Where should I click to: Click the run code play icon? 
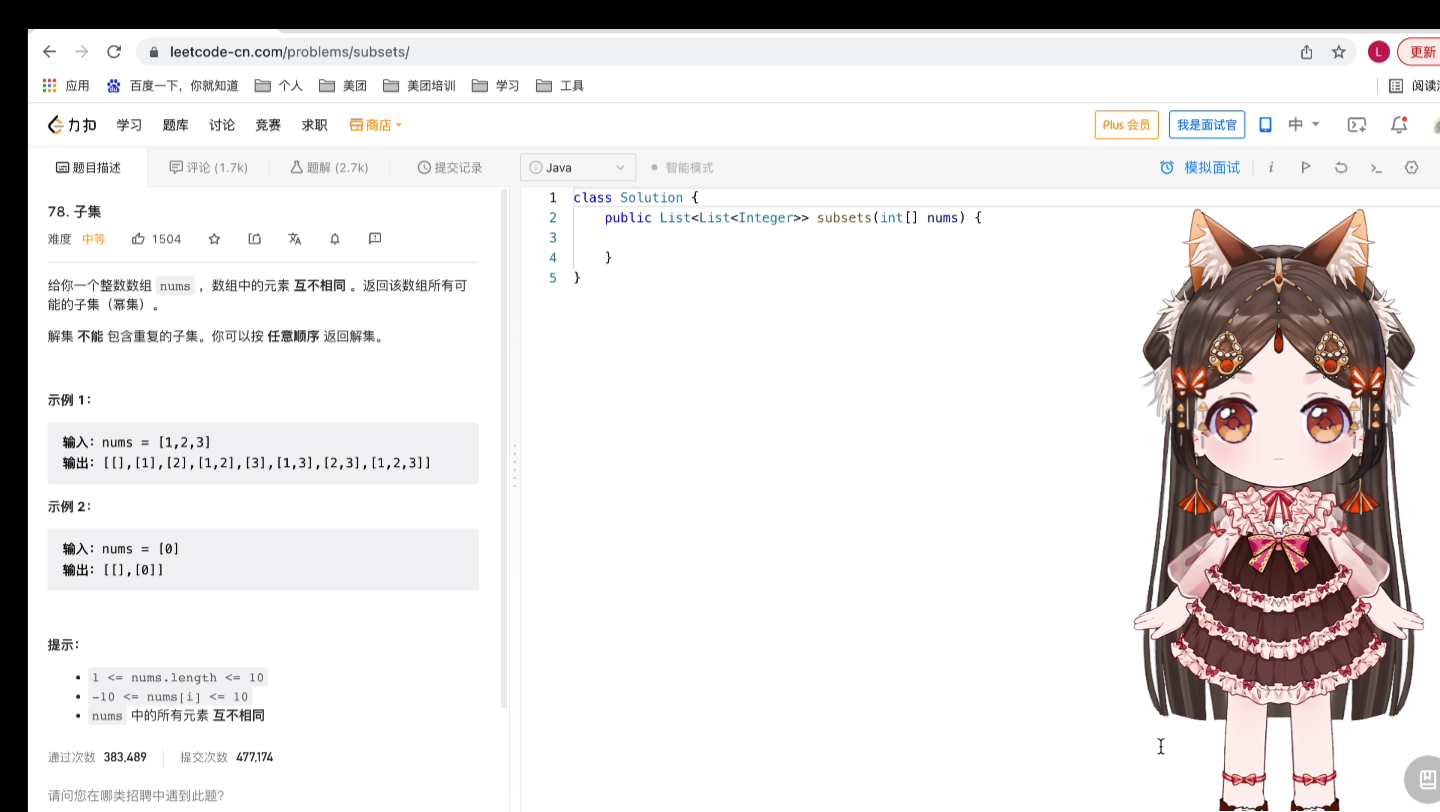pos(1305,168)
